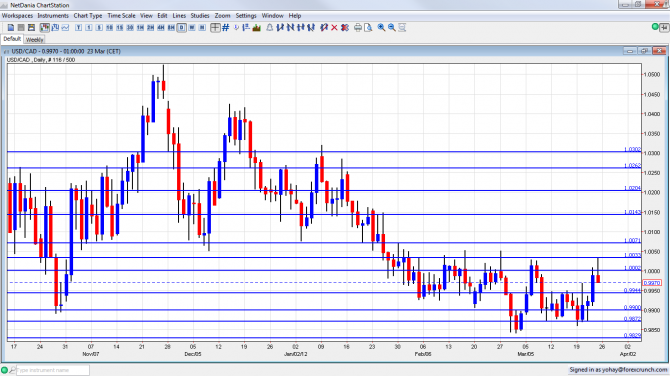Select the 5 minute time scale
Viewport: 670px width, 376px height.
(99, 28)
